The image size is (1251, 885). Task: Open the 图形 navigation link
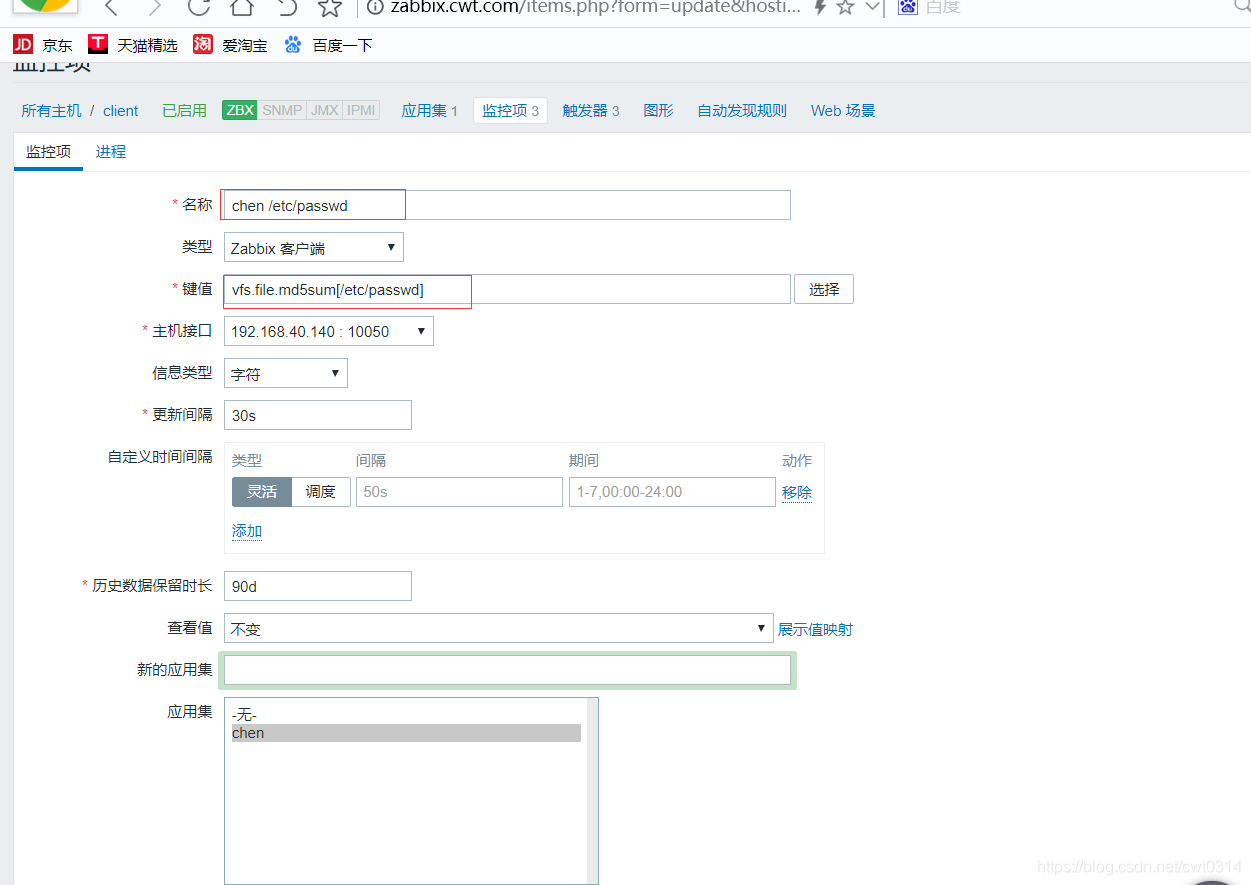point(658,111)
